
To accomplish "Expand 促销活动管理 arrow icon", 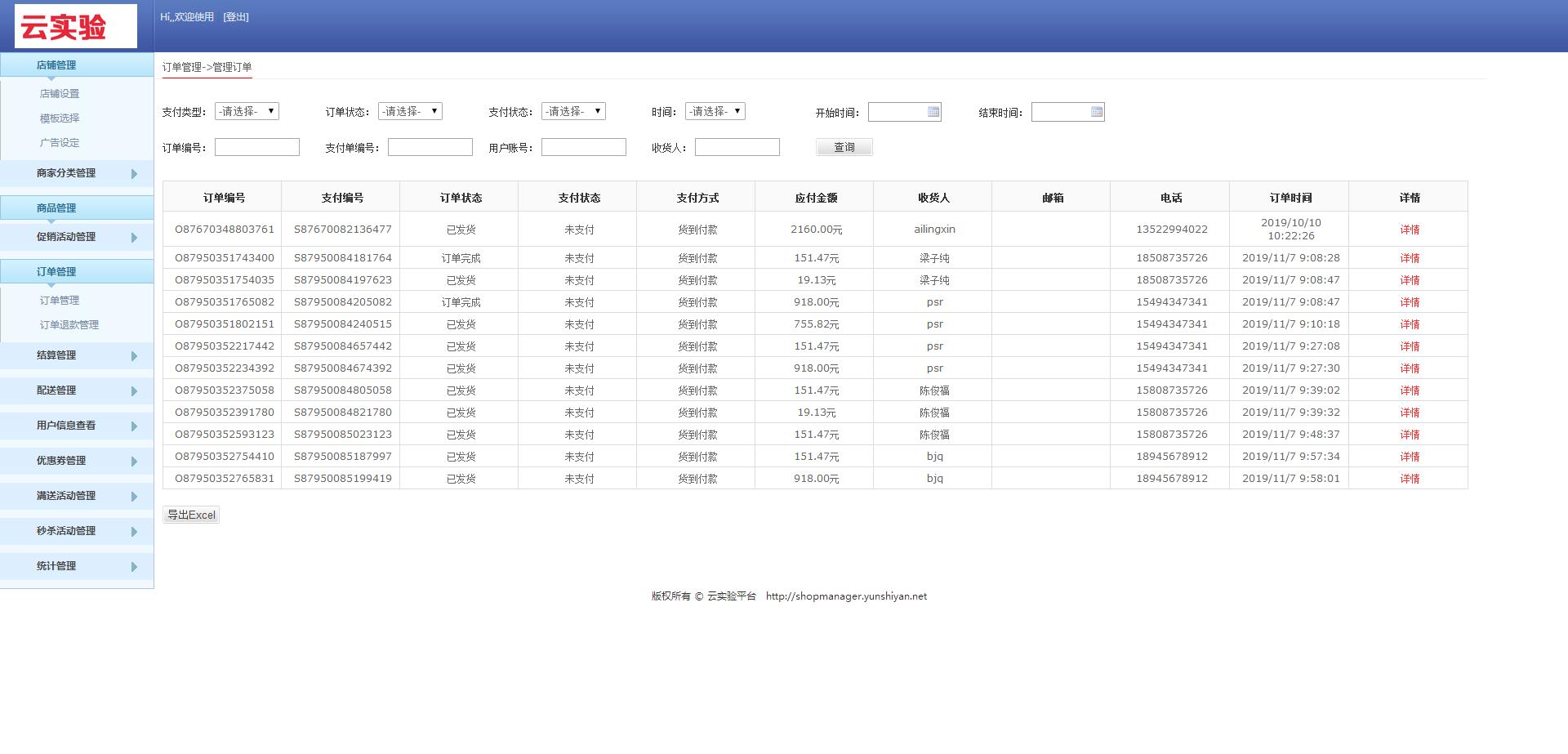I will point(134,238).
